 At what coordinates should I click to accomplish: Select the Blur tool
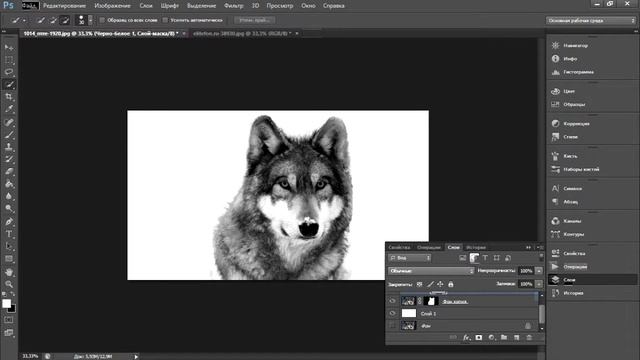point(9,196)
